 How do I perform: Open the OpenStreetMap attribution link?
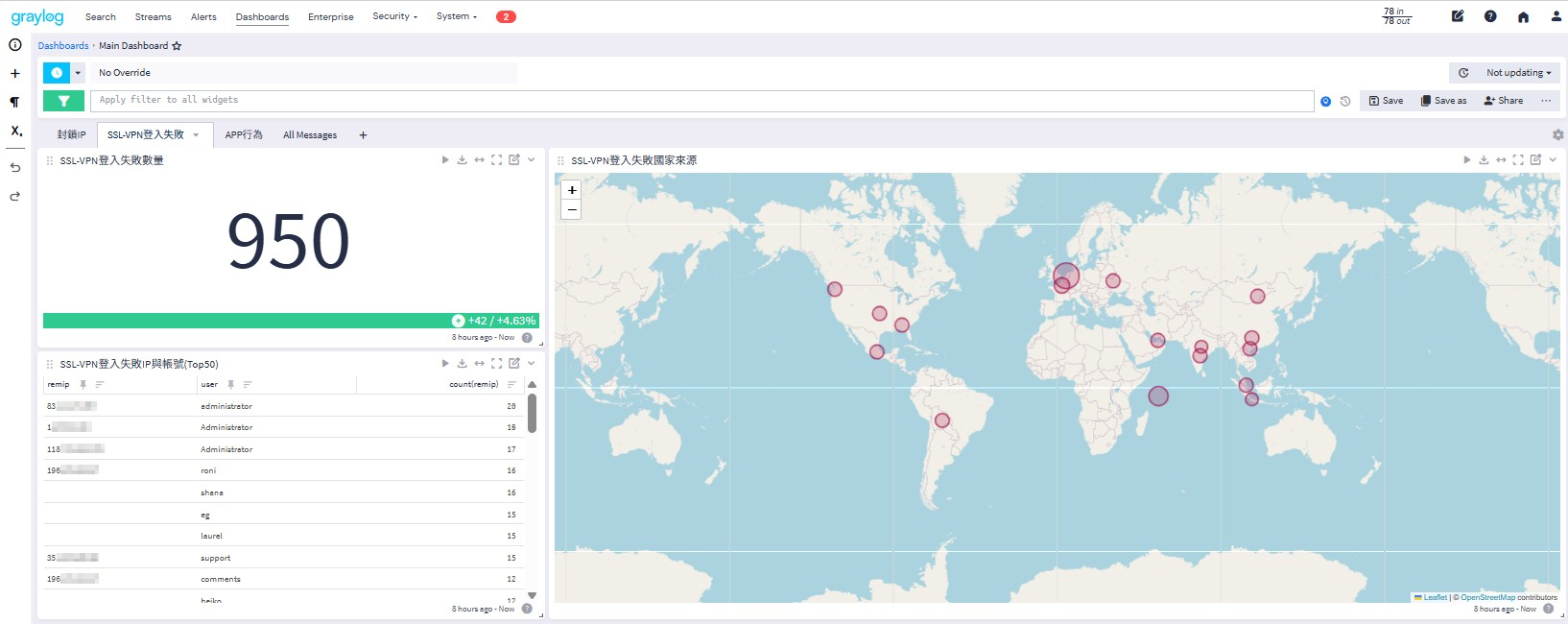1488,597
